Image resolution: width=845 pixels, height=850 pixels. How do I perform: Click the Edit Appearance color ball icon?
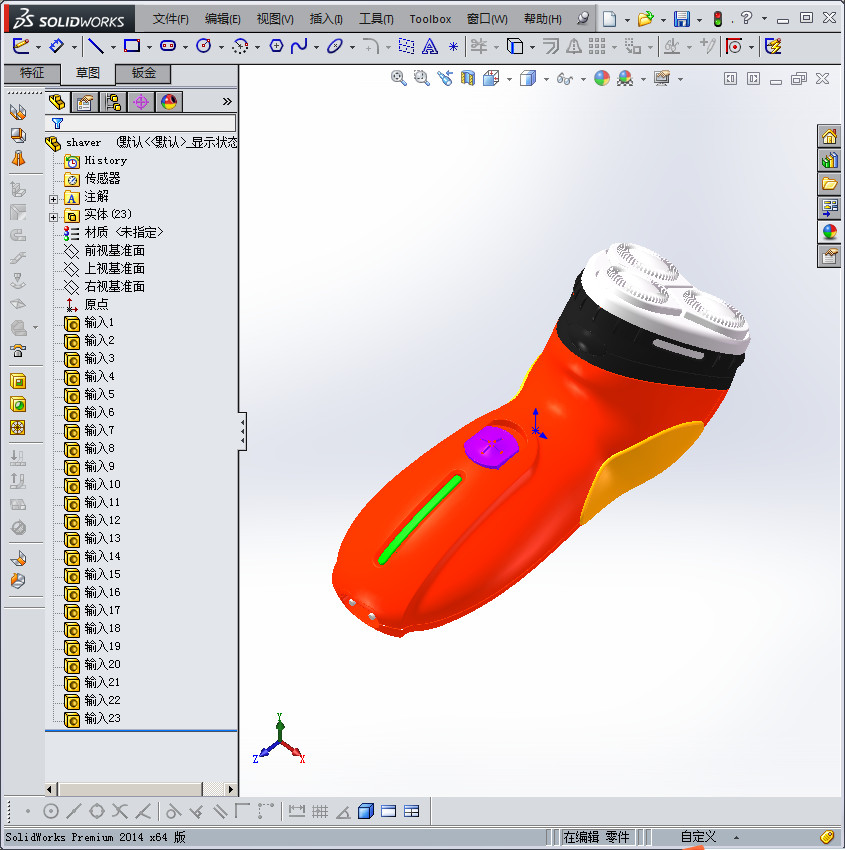602,79
